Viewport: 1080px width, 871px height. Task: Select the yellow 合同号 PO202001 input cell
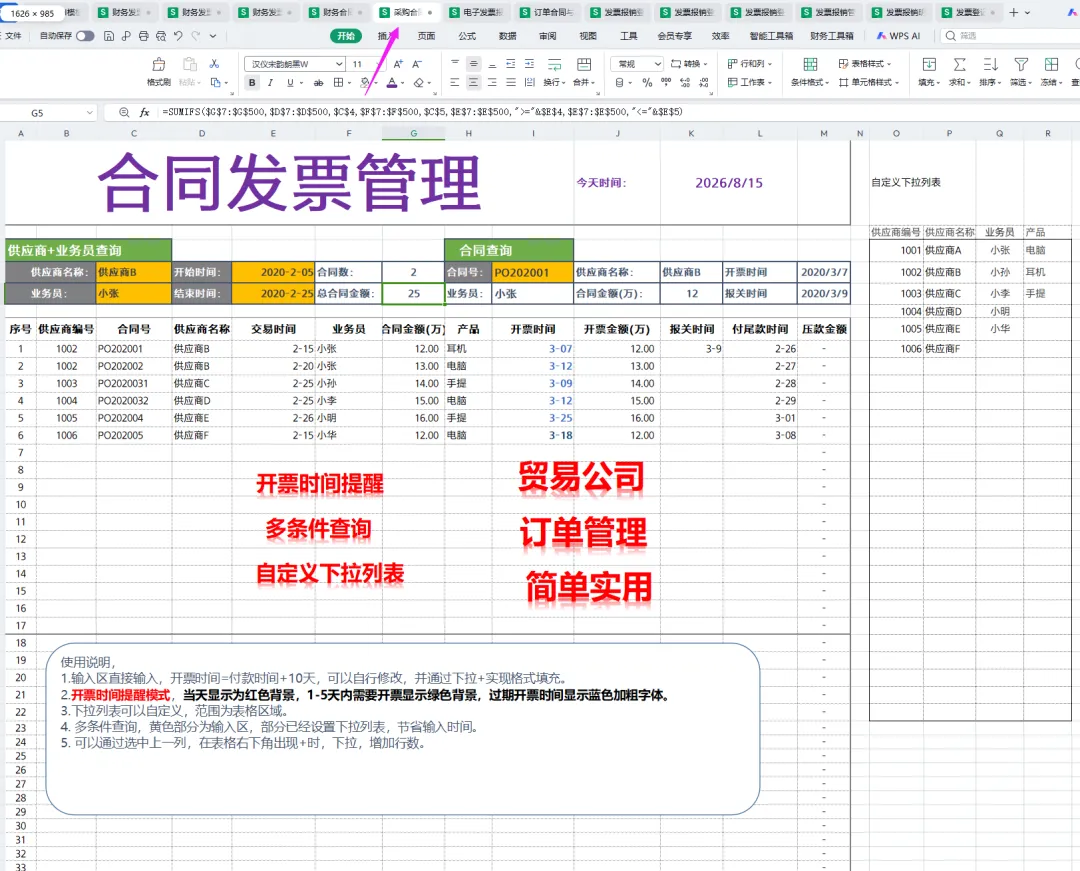click(532, 272)
